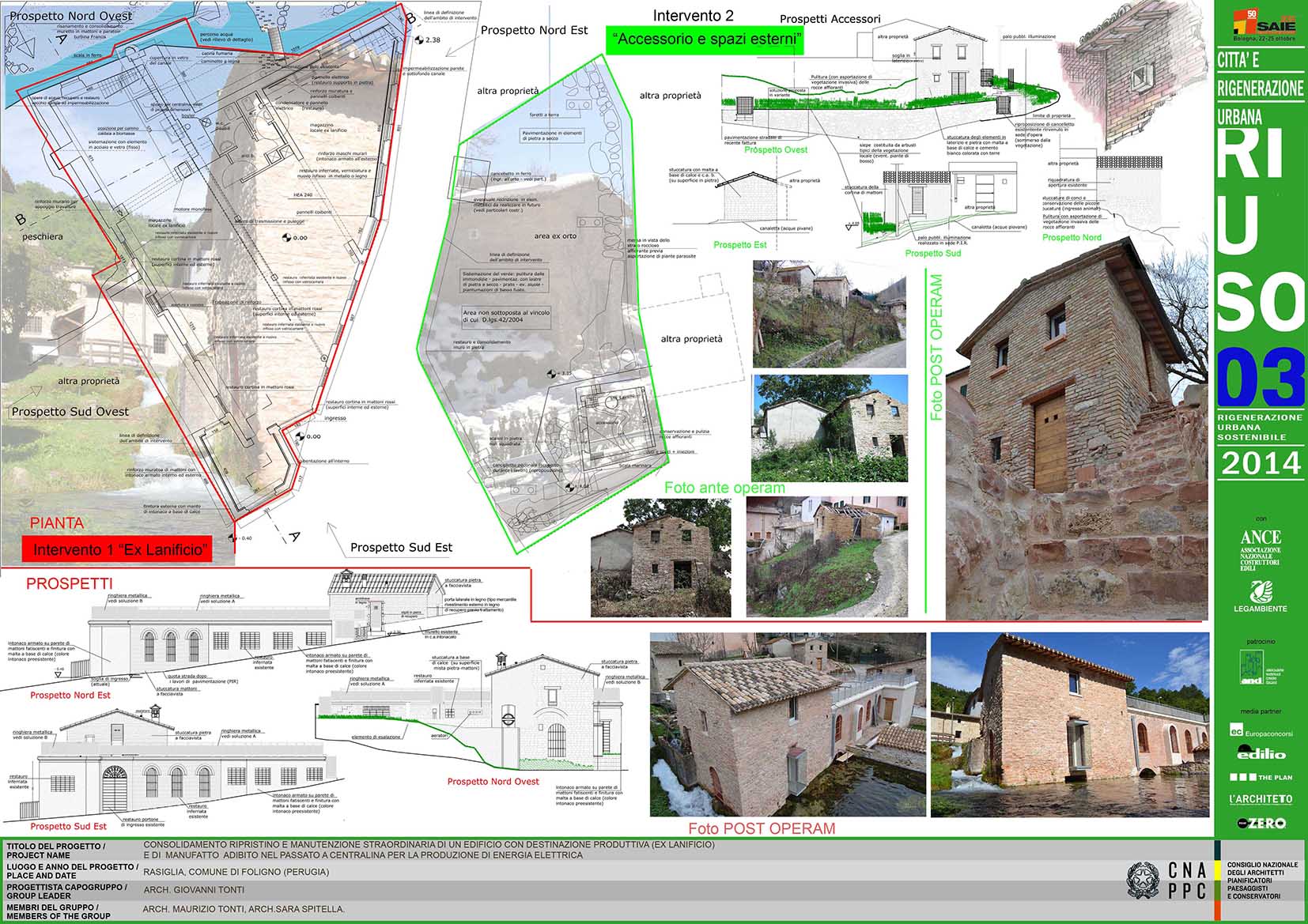Viewport: 1308px width, 924px height.
Task: Click 'Area non sottoposta al vincolo' note box
Action: (x=506, y=317)
